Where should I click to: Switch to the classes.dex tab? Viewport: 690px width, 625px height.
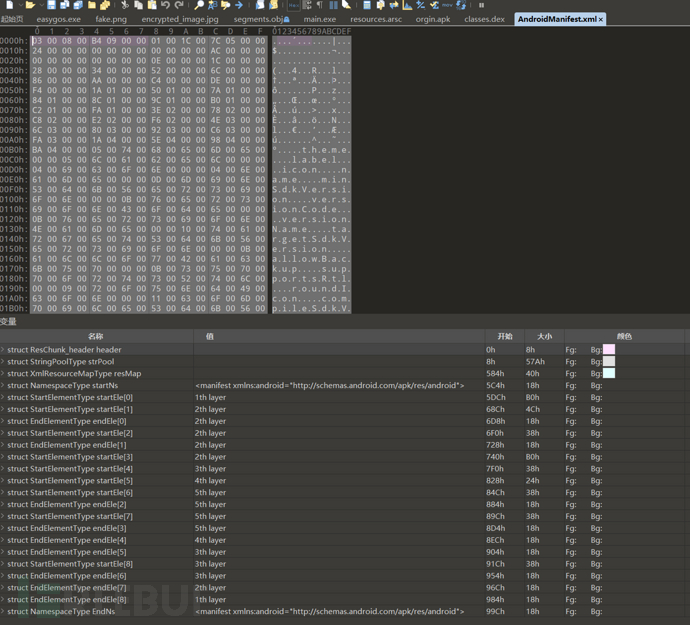(484, 19)
